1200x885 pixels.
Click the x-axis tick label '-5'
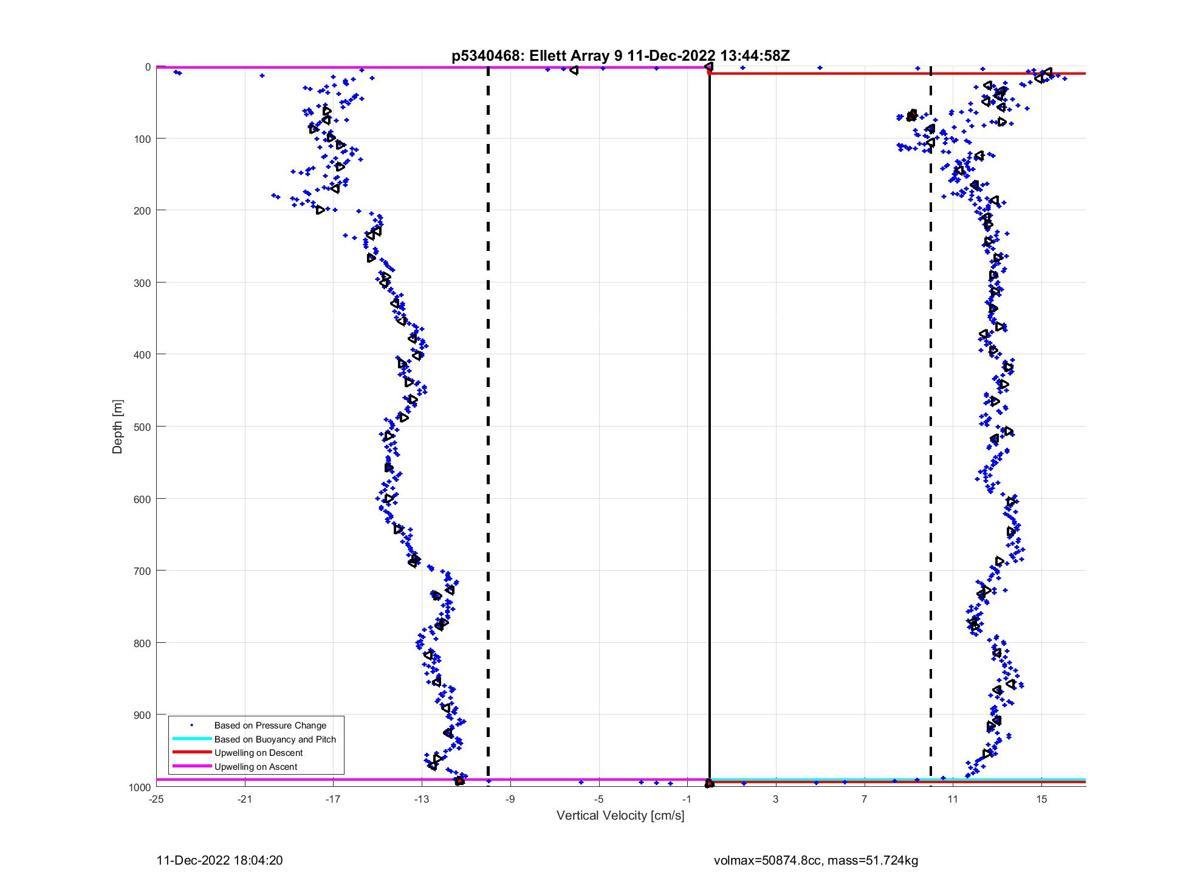click(x=598, y=799)
